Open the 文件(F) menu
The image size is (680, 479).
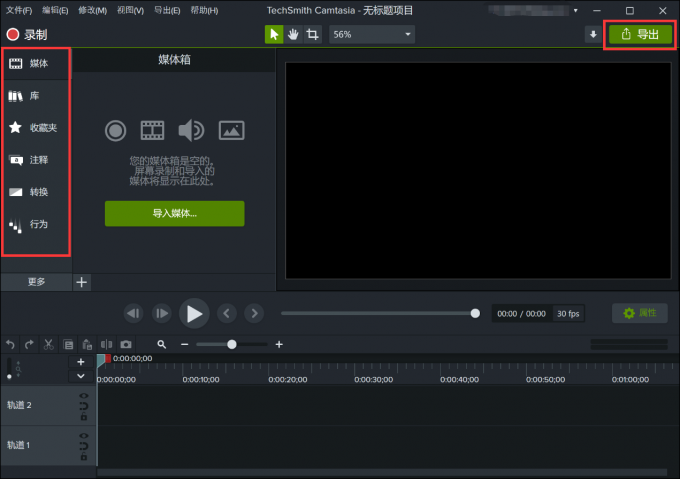19,10
